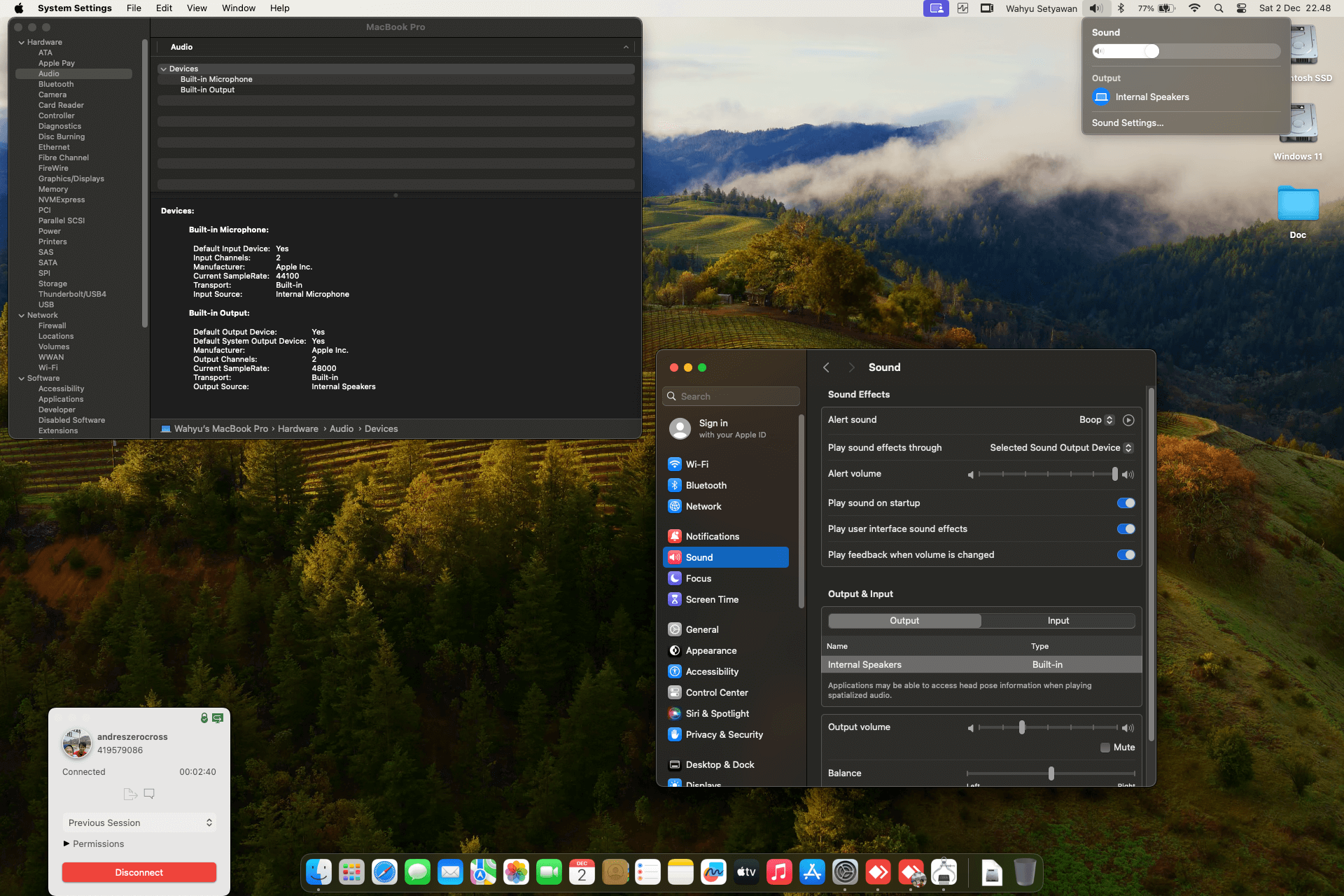This screenshot has height=896, width=1344.
Task: Open Sound Settings from the sound popup
Action: pyautogui.click(x=1127, y=122)
